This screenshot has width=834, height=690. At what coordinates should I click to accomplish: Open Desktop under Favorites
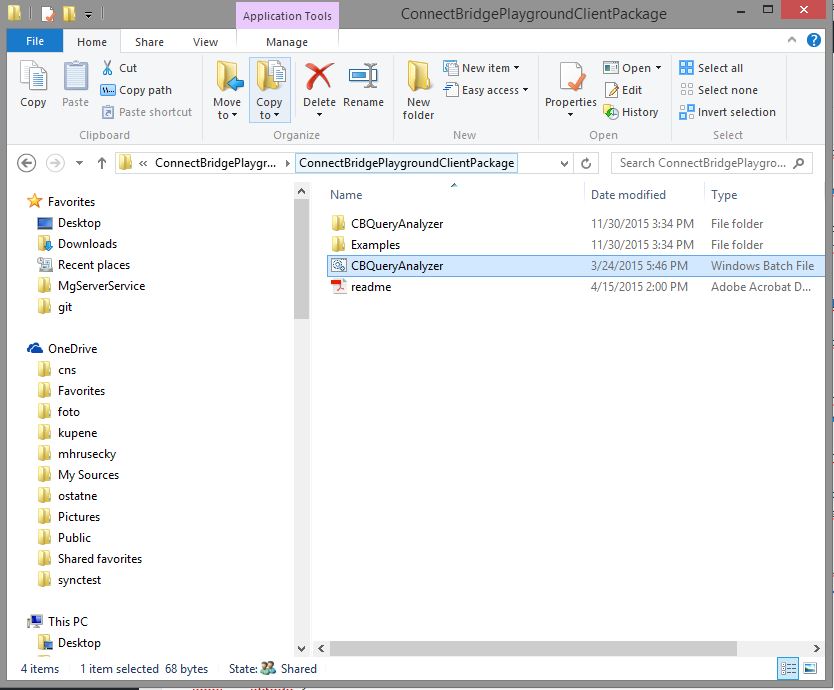(79, 223)
